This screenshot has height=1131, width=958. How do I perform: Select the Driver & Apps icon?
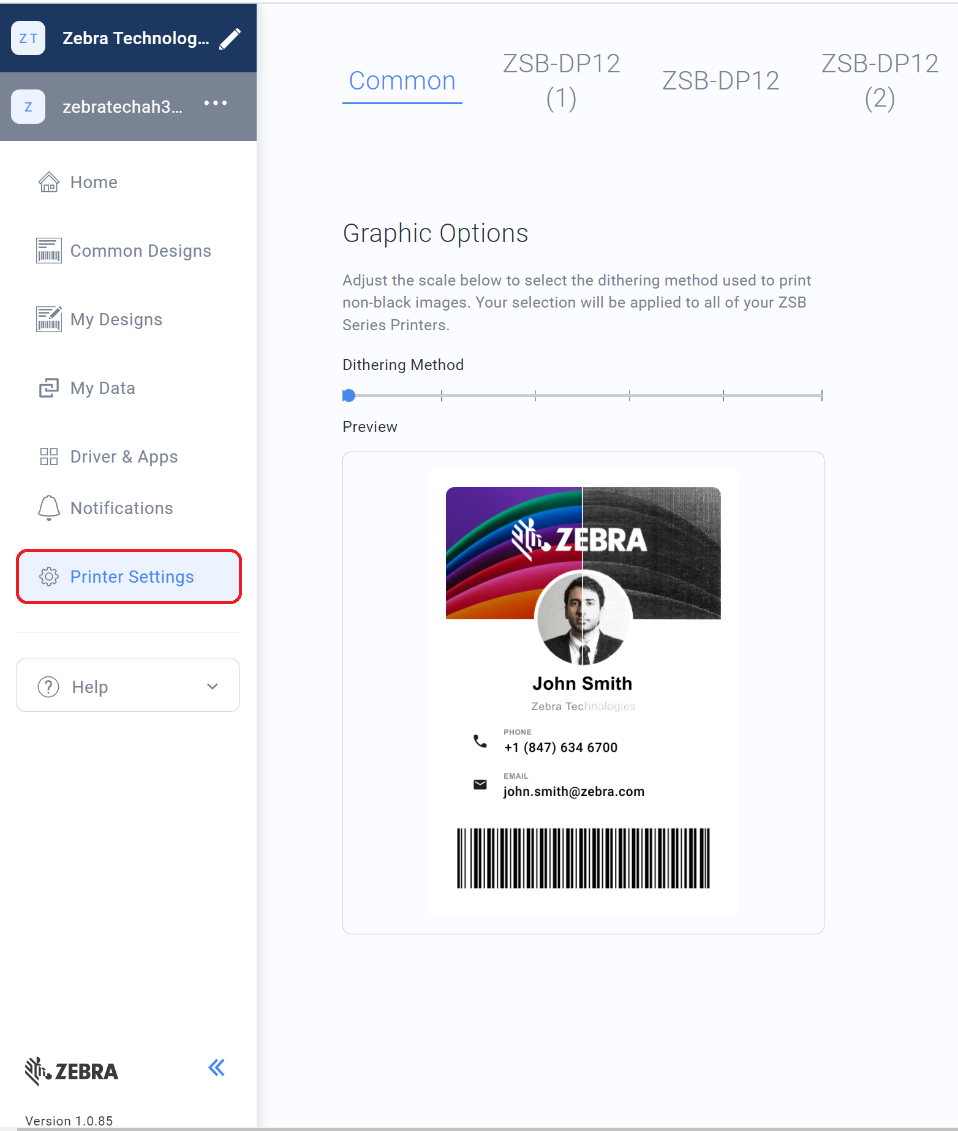(48, 456)
